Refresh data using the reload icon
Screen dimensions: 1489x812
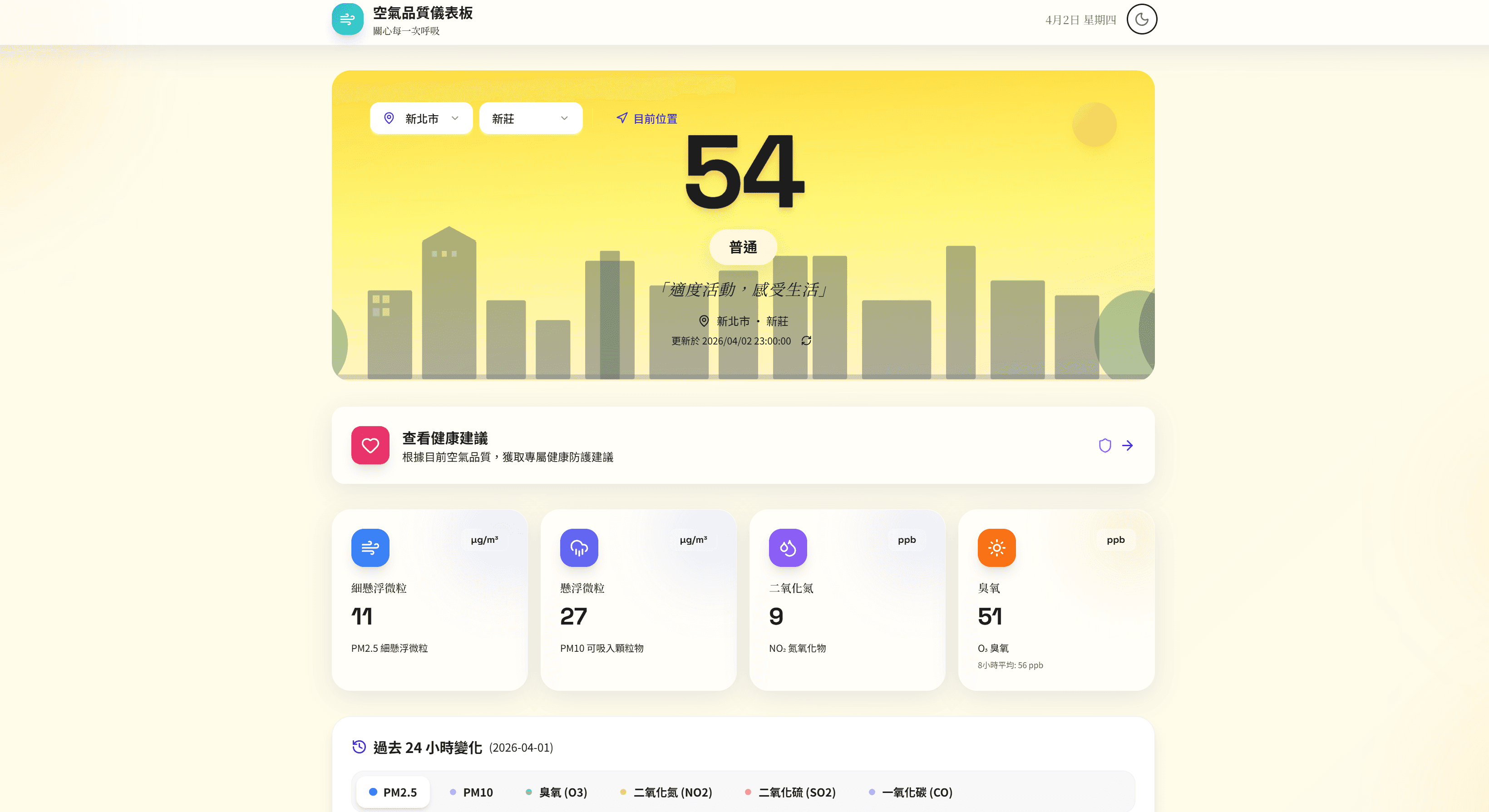pyautogui.click(x=806, y=341)
